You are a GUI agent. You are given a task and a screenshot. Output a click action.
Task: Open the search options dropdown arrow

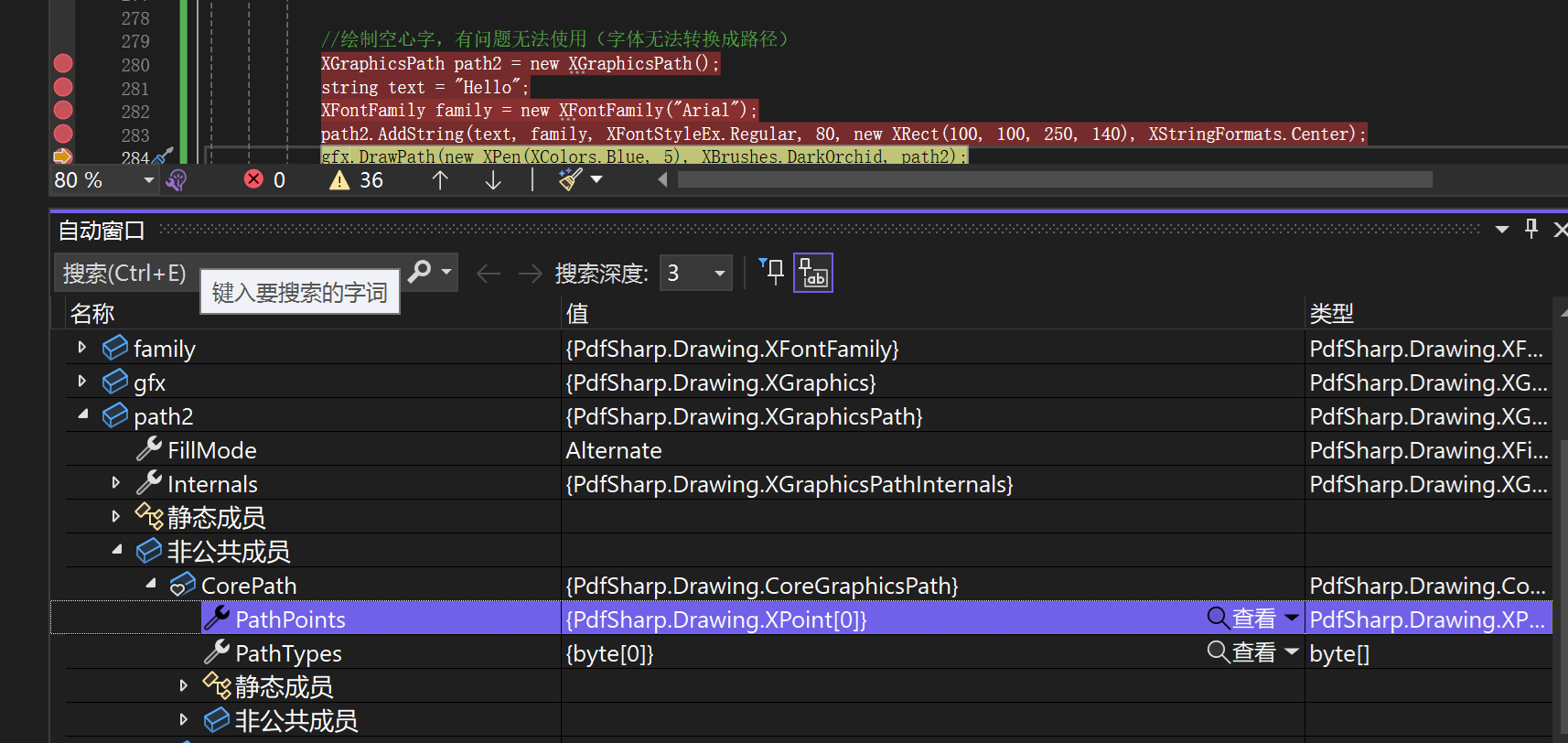point(446,272)
